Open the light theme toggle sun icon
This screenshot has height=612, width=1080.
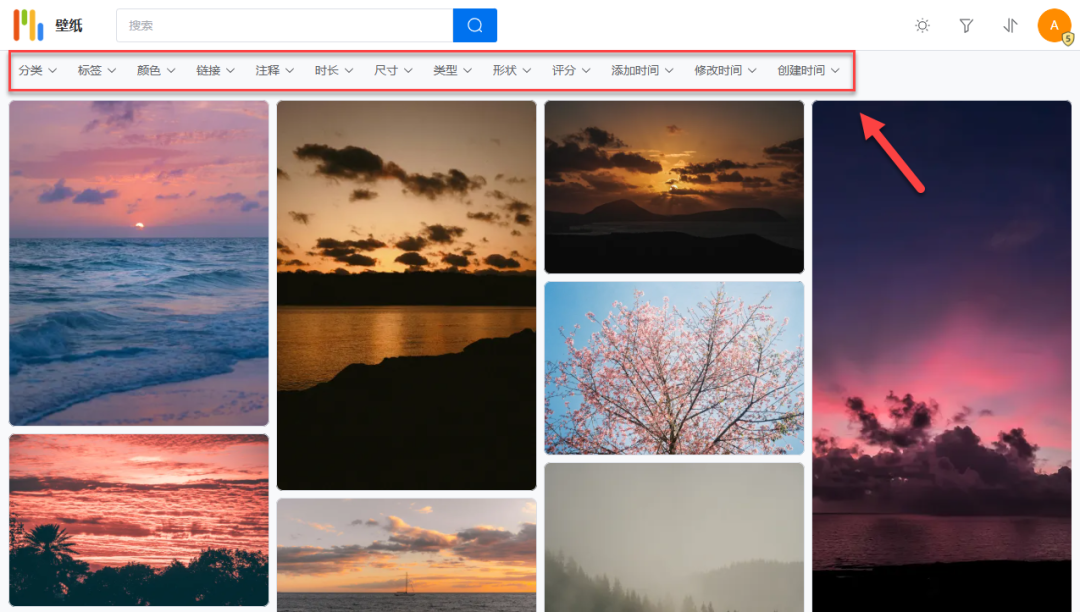point(921,25)
